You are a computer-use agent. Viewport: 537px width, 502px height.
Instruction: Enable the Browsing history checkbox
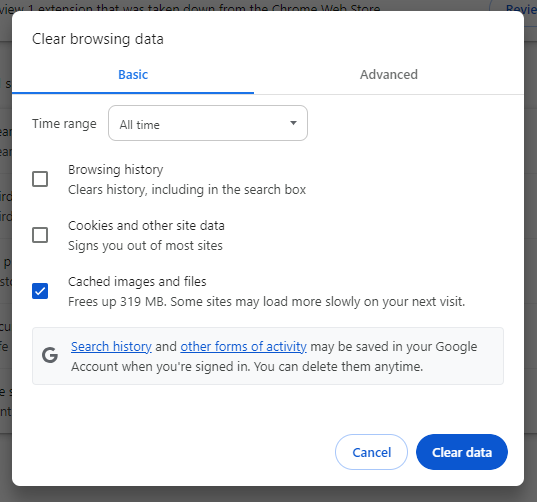click(40, 179)
